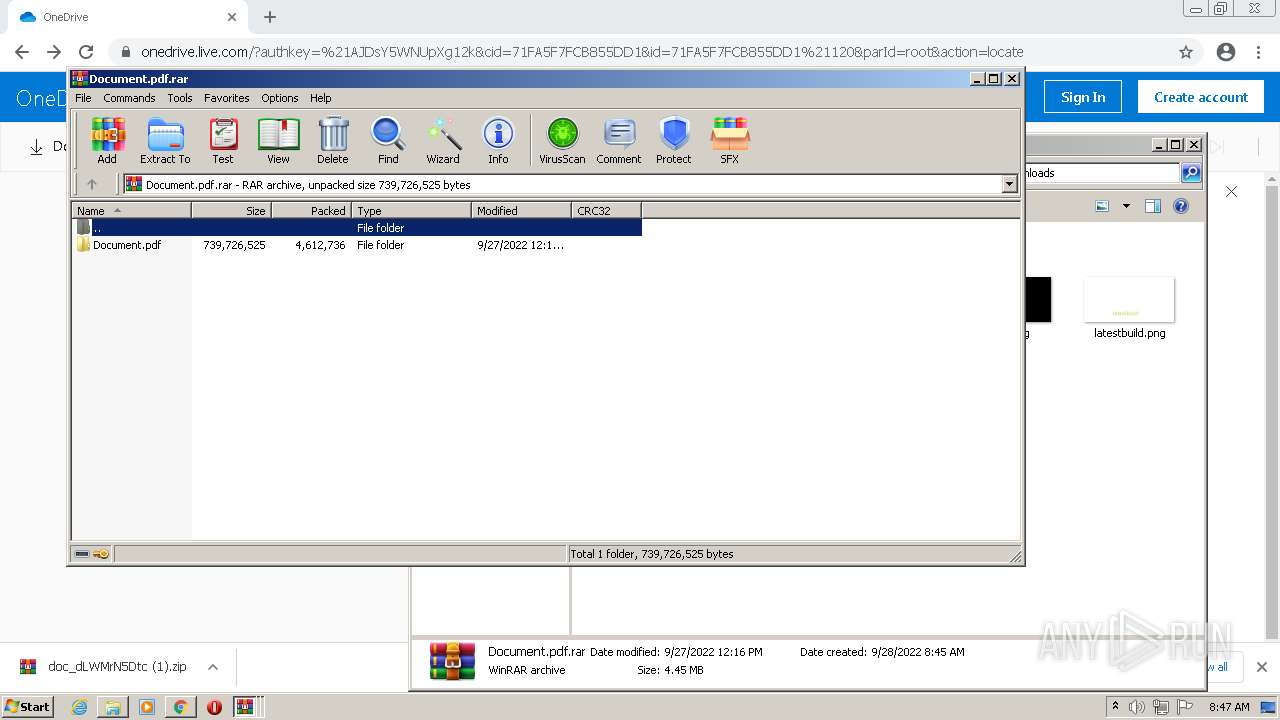The height and width of the screenshot is (720, 1280).
Task: Open the Explorer view options dropdown arrow
Action: point(1126,206)
